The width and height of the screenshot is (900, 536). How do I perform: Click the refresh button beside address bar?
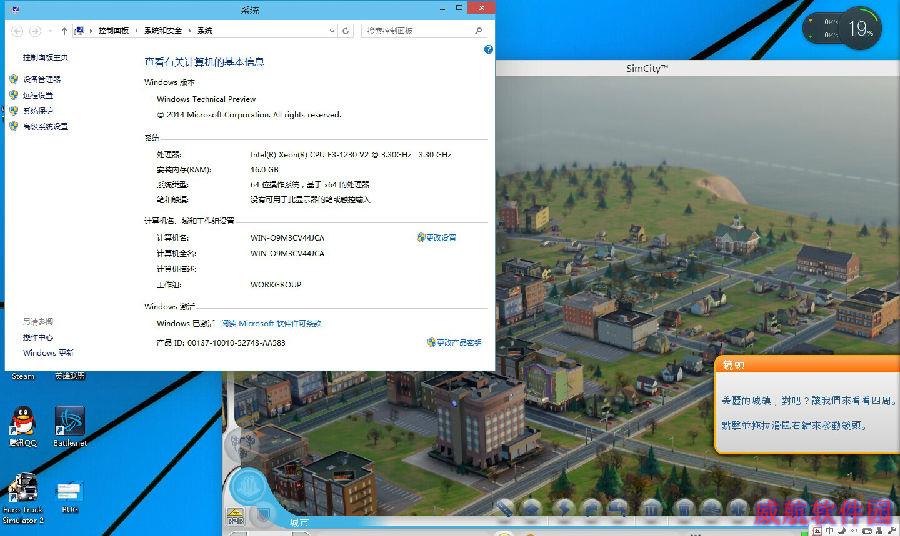[x=346, y=31]
